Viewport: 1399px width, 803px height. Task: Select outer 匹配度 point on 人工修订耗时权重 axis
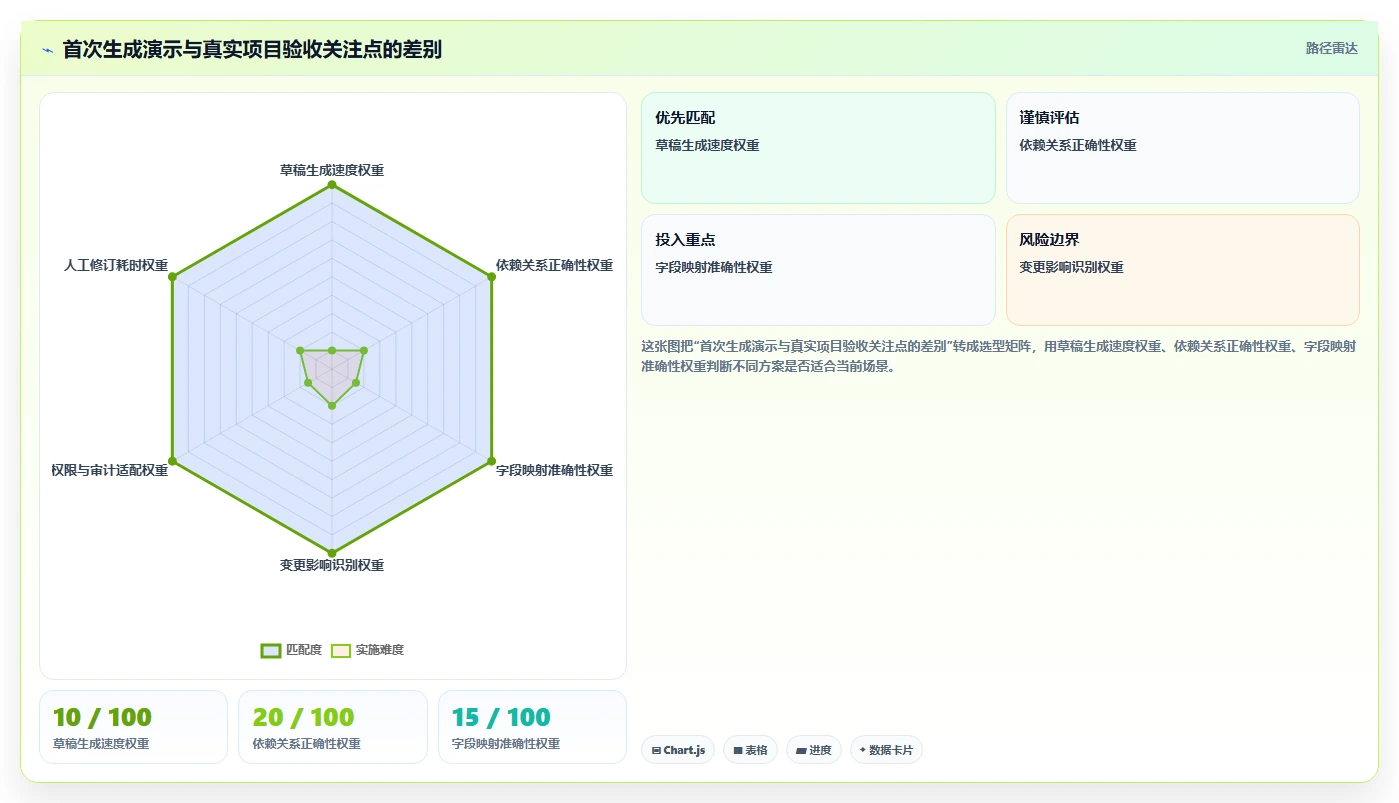click(x=173, y=277)
